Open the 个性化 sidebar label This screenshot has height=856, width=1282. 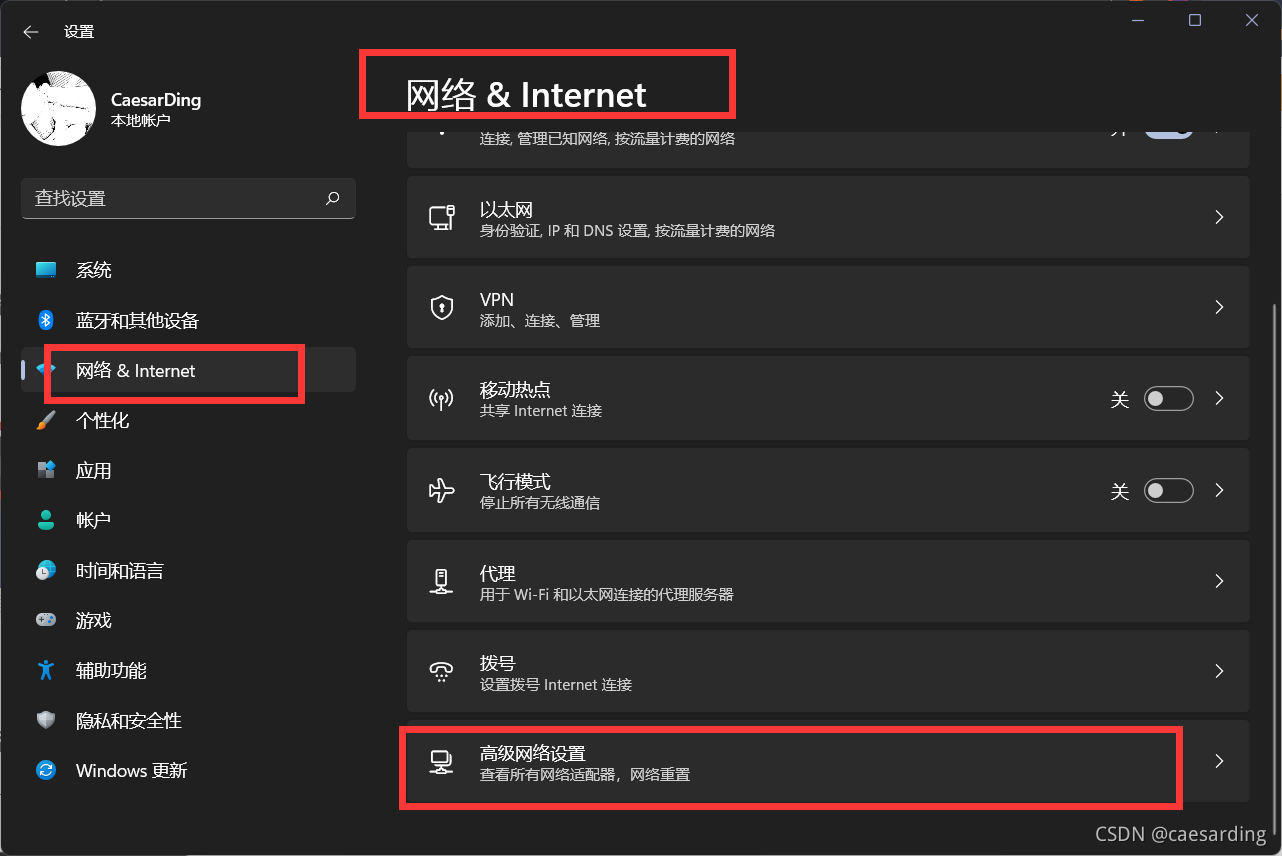[103, 420]
